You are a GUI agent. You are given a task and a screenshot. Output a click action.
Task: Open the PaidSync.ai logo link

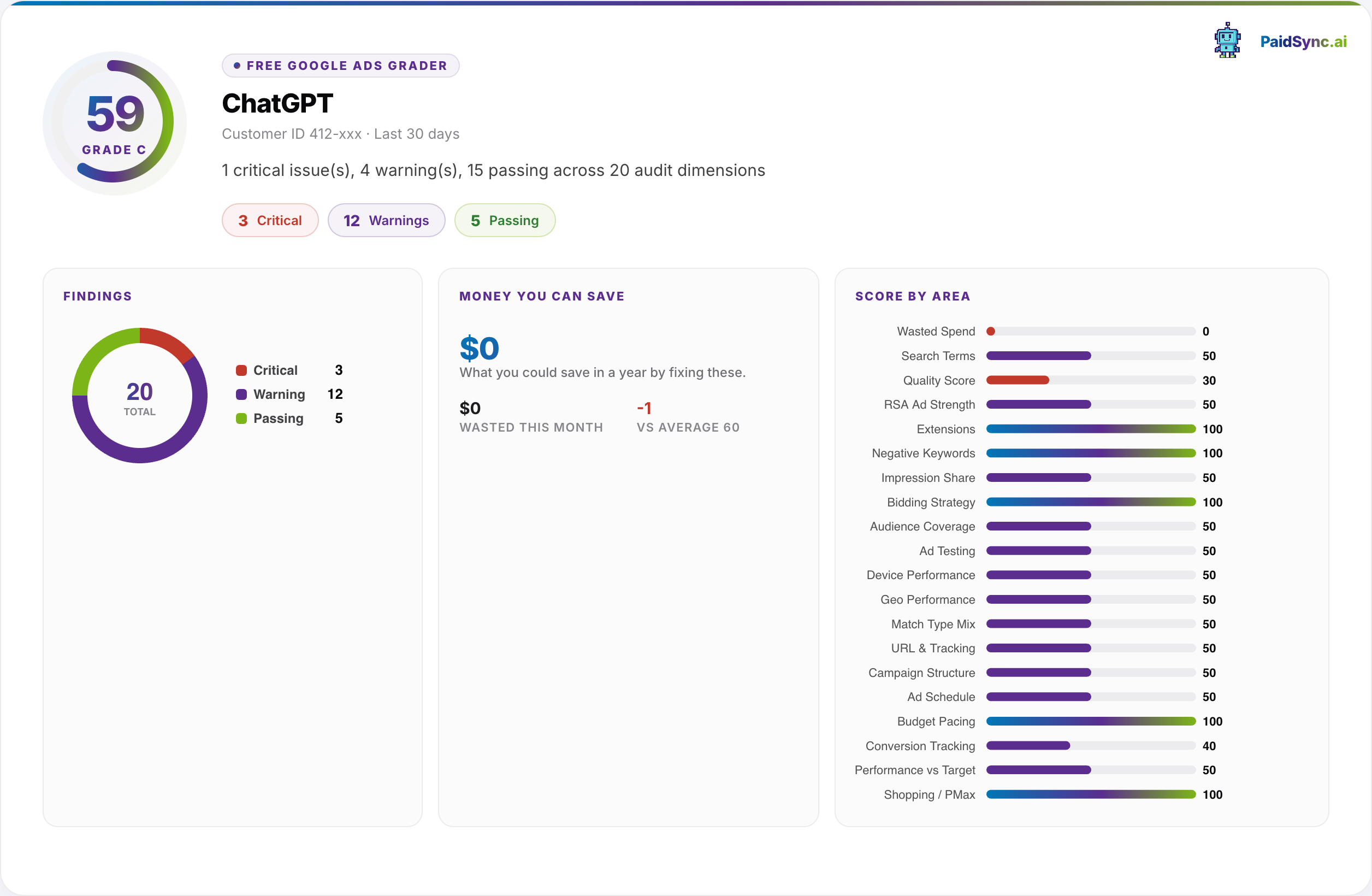[1303, 42]
